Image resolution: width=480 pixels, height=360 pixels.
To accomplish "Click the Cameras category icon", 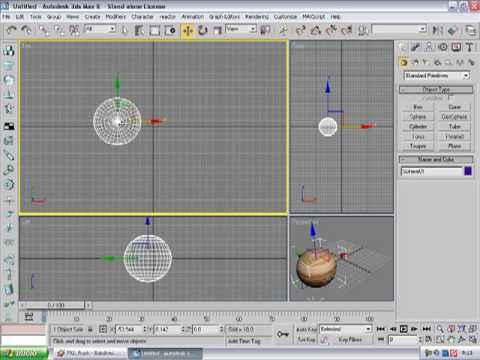I will pyautogui.click(x=437, y=62).
